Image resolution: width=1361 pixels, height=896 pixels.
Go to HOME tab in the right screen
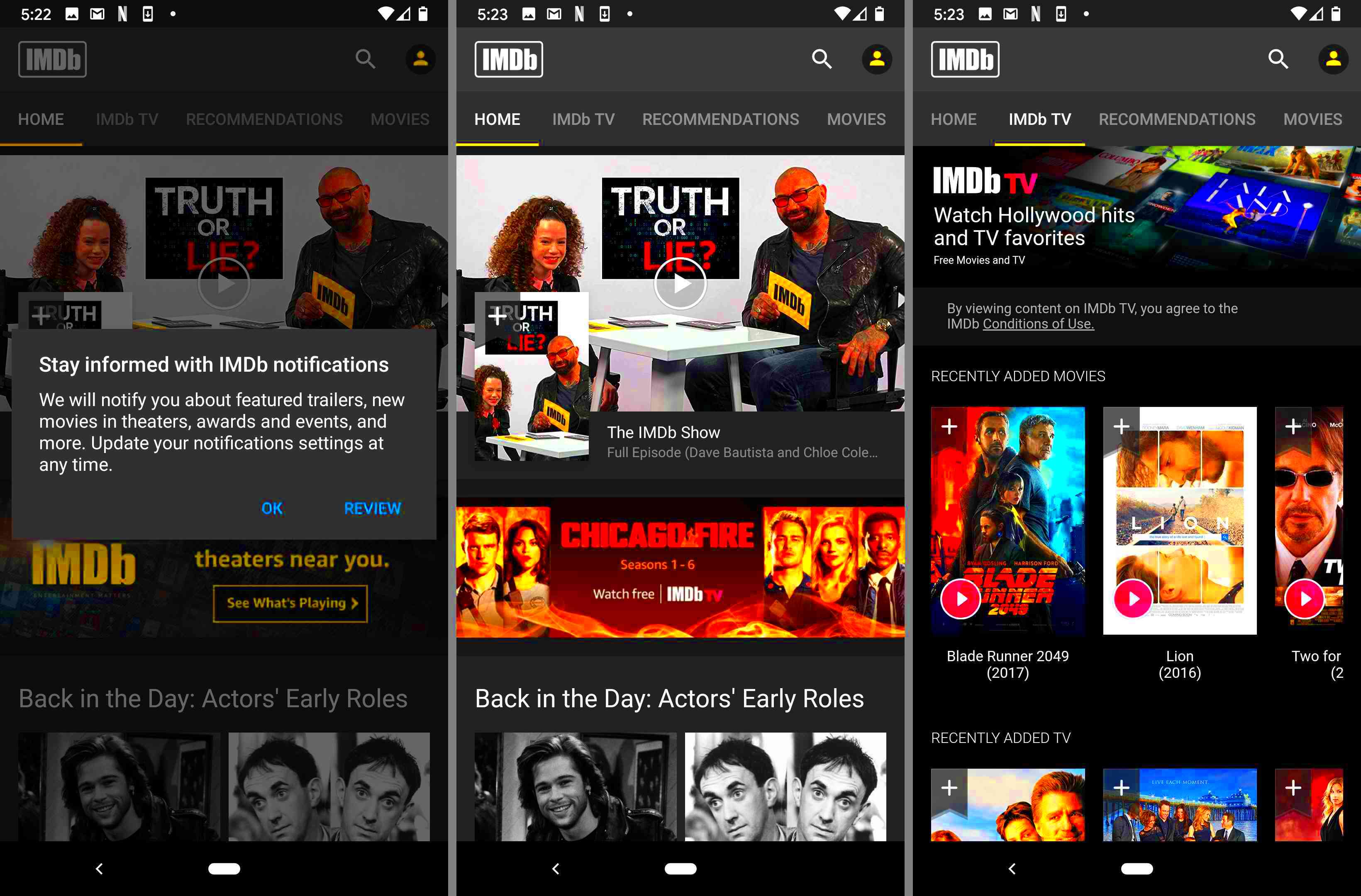pos(953,119)
